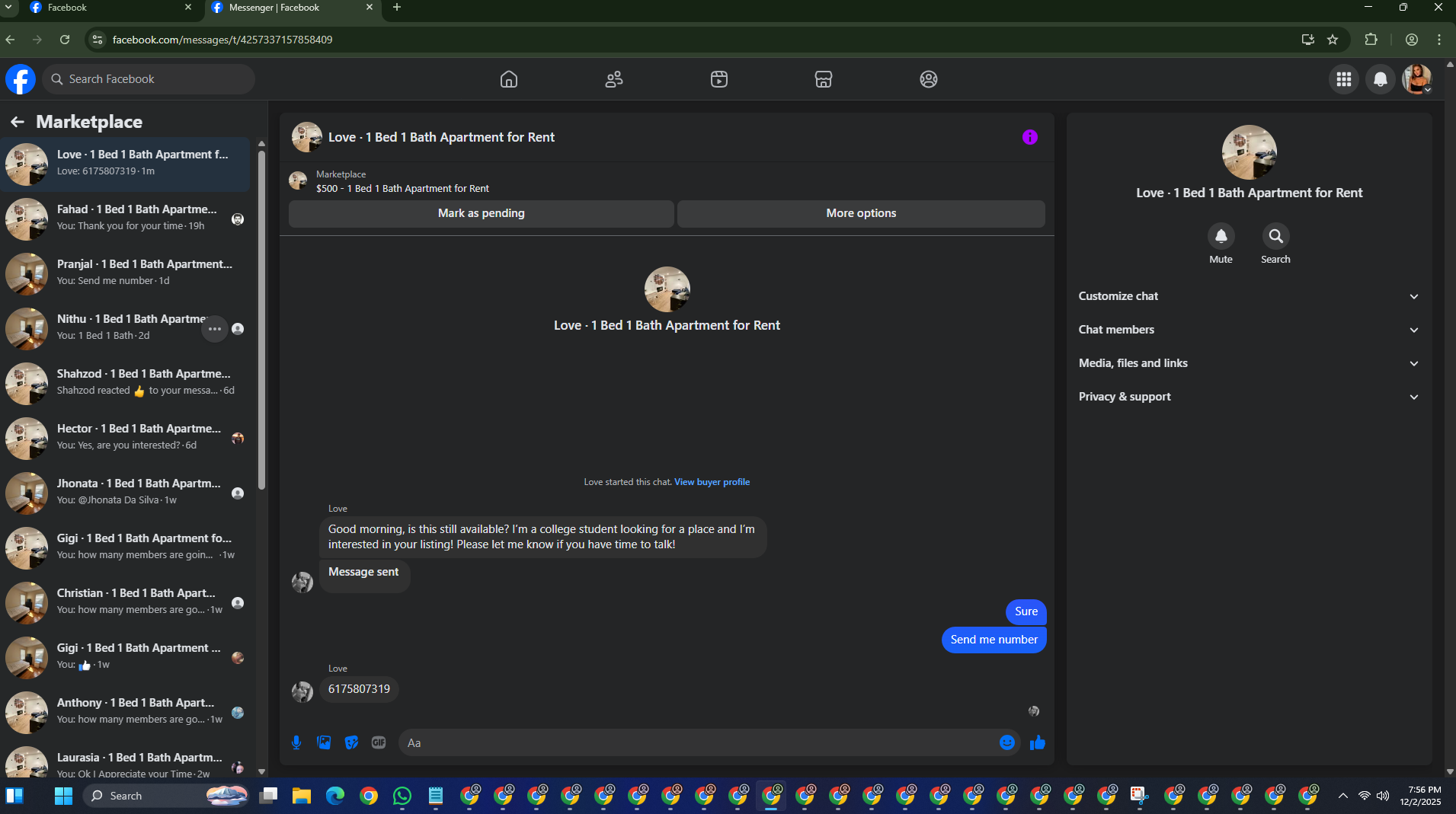Screen dimensions: 1456x814
Task: Open Windows Start button
Action: 64,796
